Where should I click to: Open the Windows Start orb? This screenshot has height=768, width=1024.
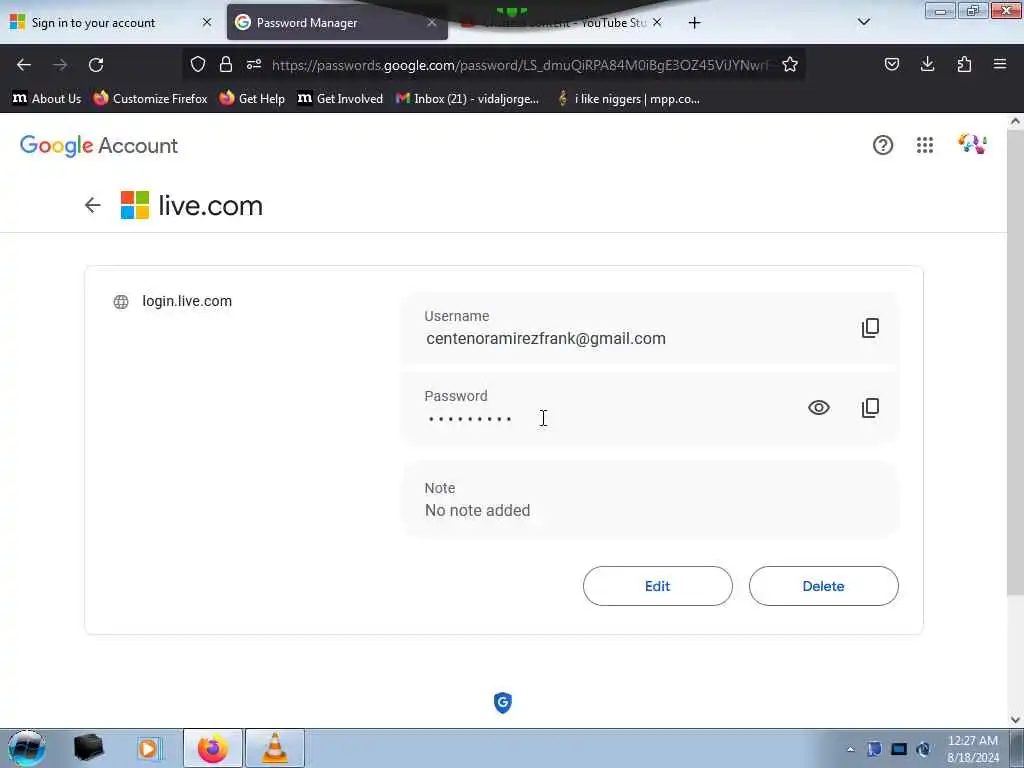pyautogui.click(x=27, y=748)
